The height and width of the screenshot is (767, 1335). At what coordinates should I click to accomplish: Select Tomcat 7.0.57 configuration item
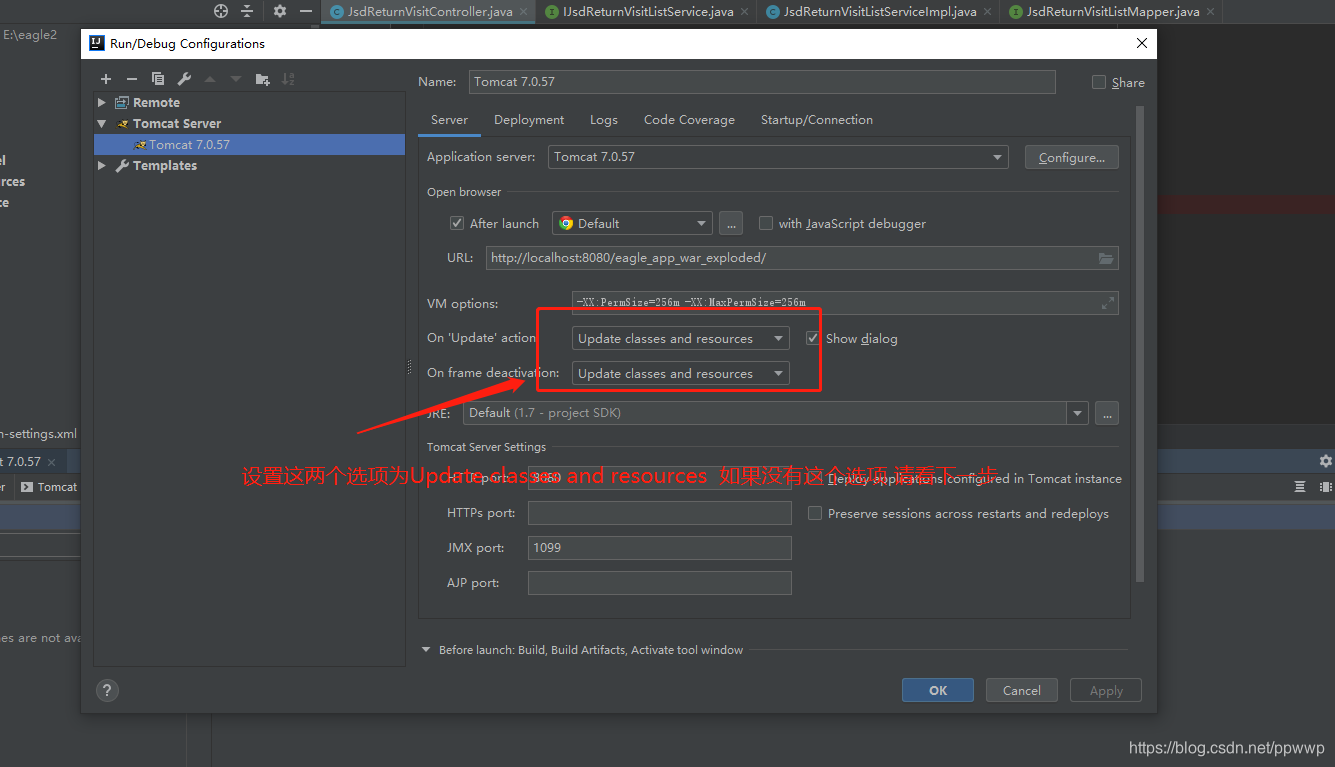[x=250, y=144]
